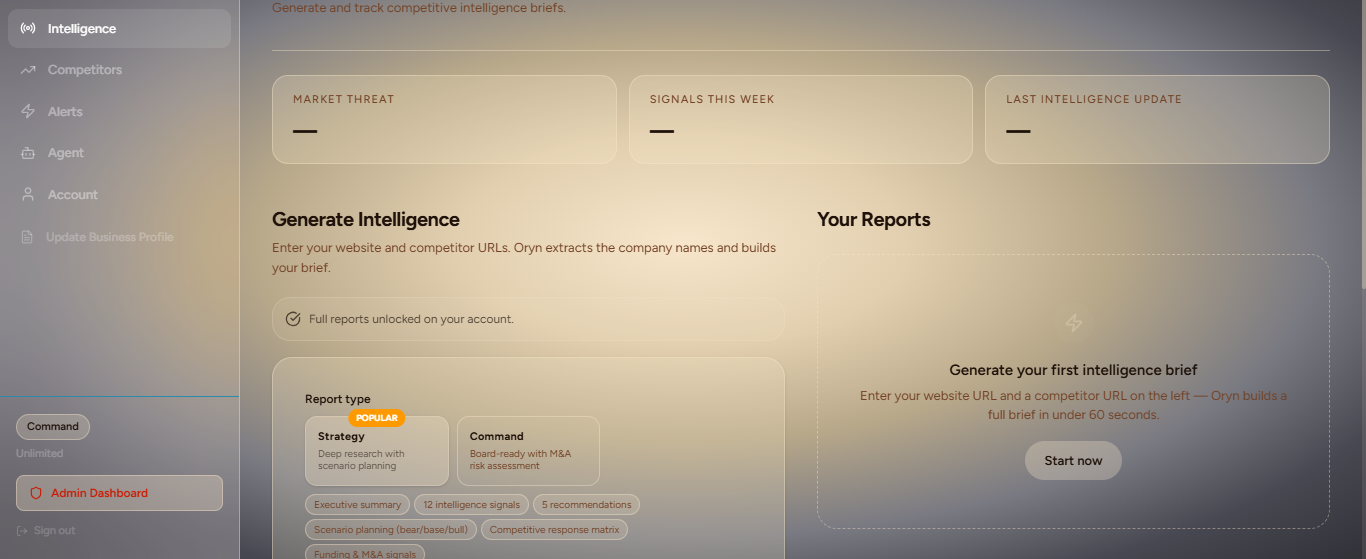Click the Competitive response matrix chip
Image resolution: width=1366 pixels, height=559 pixels.
pos(554,530)
